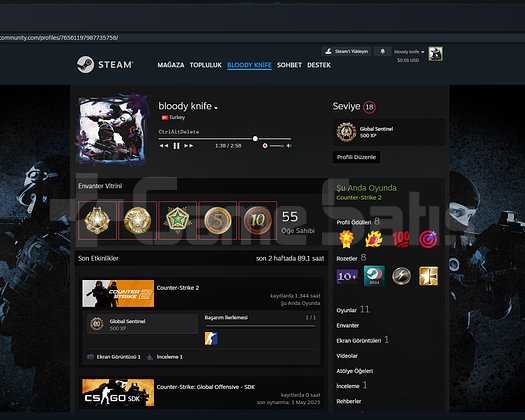
Task: Select the 10 year coin showcase item
Action: (257, 220)
